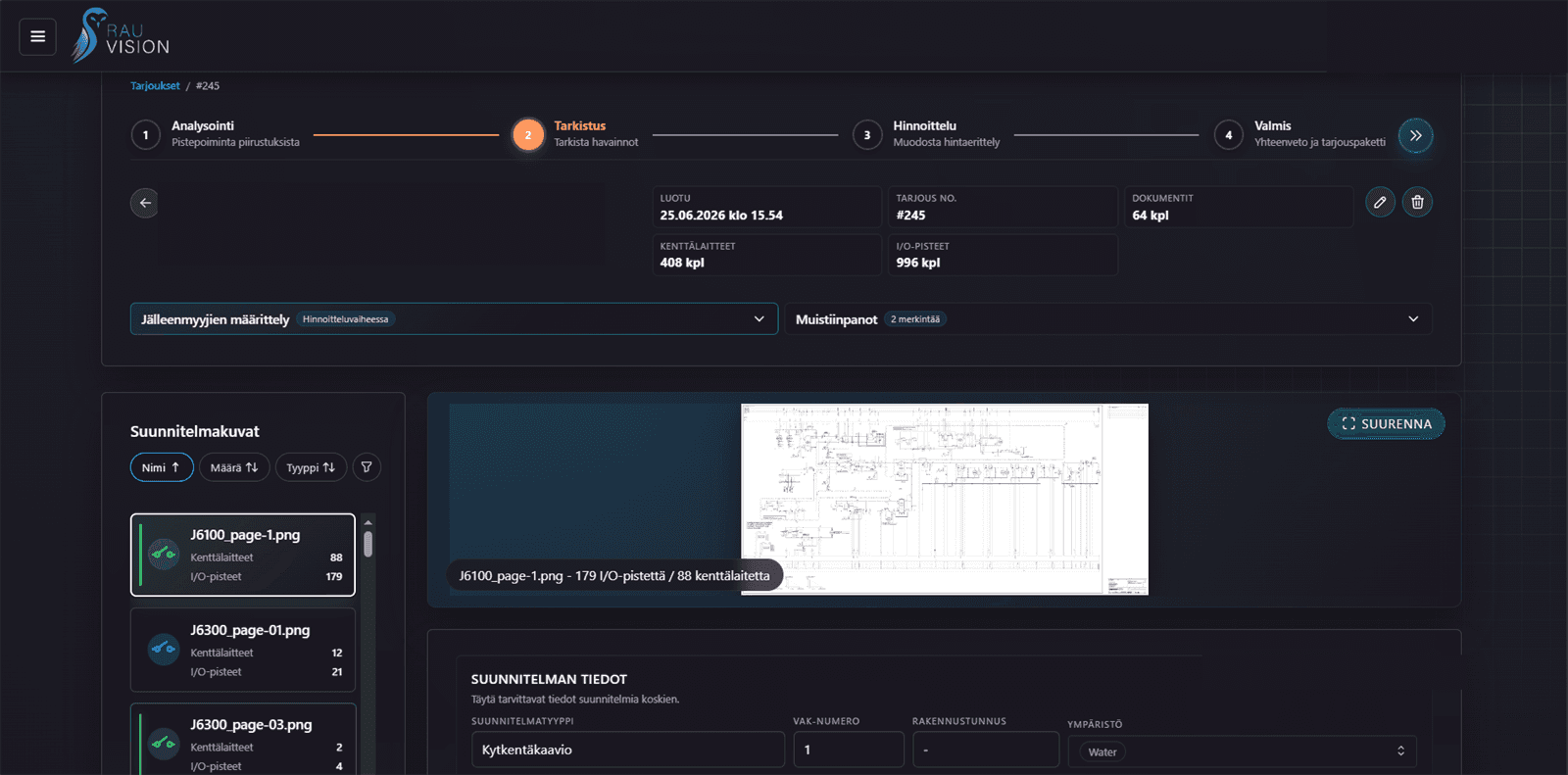The height and width of the screenshot is (775, 1568).
Task: Open the hamburger menu
Action: tap(37, 36)
